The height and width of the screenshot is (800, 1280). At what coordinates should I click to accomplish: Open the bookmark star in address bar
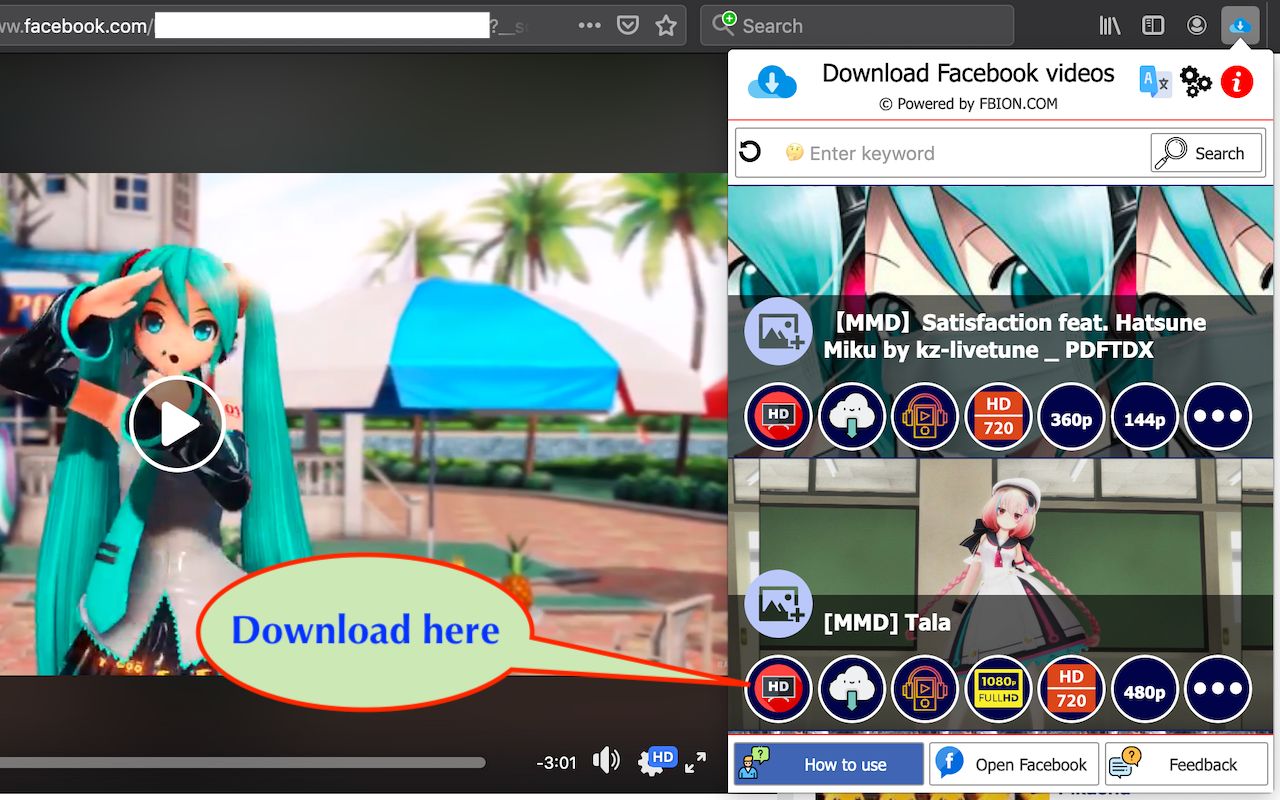coord(667,25)
